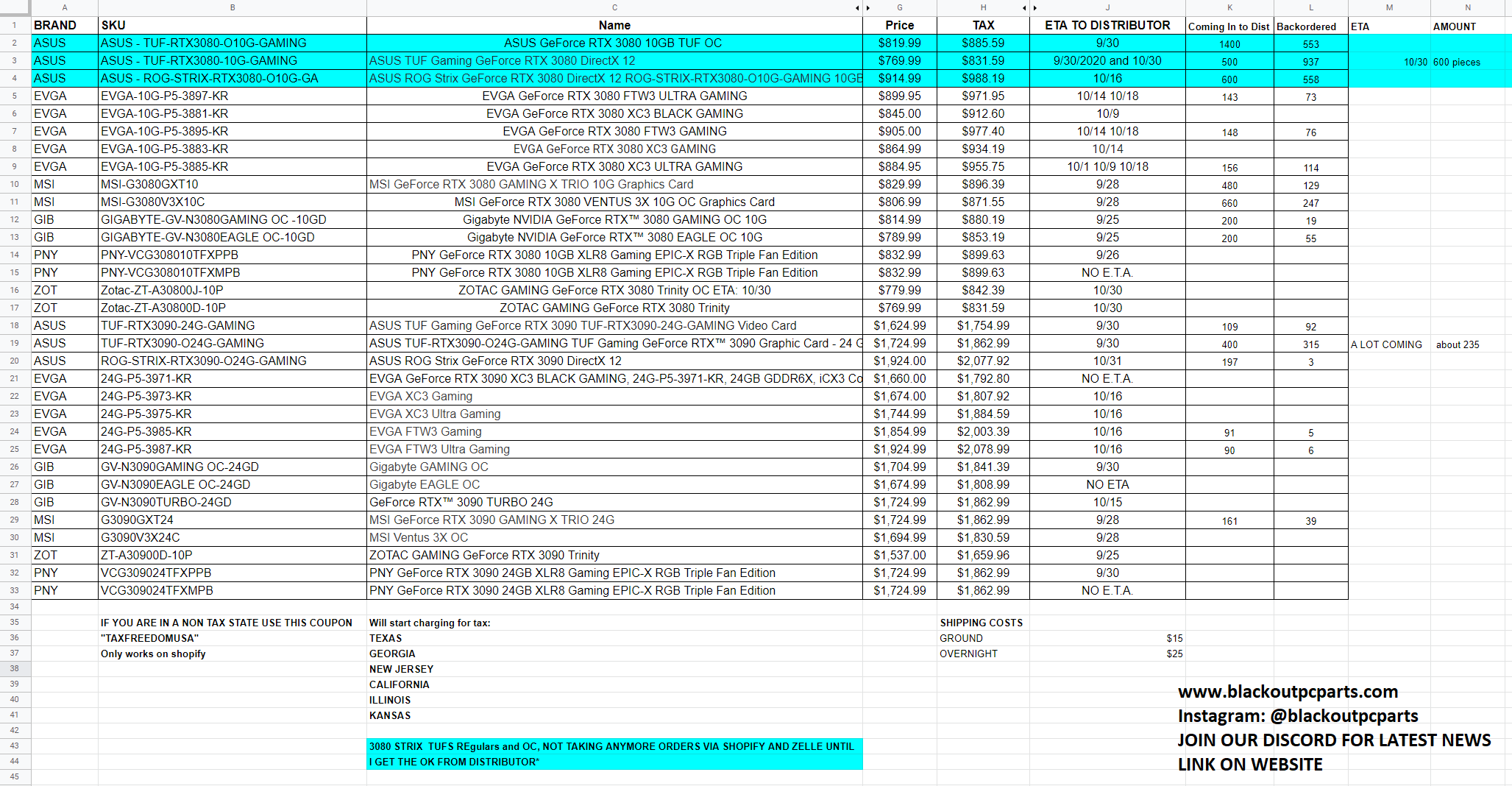Select column N header
The image size is (1512, 786).
(1467, 8)
